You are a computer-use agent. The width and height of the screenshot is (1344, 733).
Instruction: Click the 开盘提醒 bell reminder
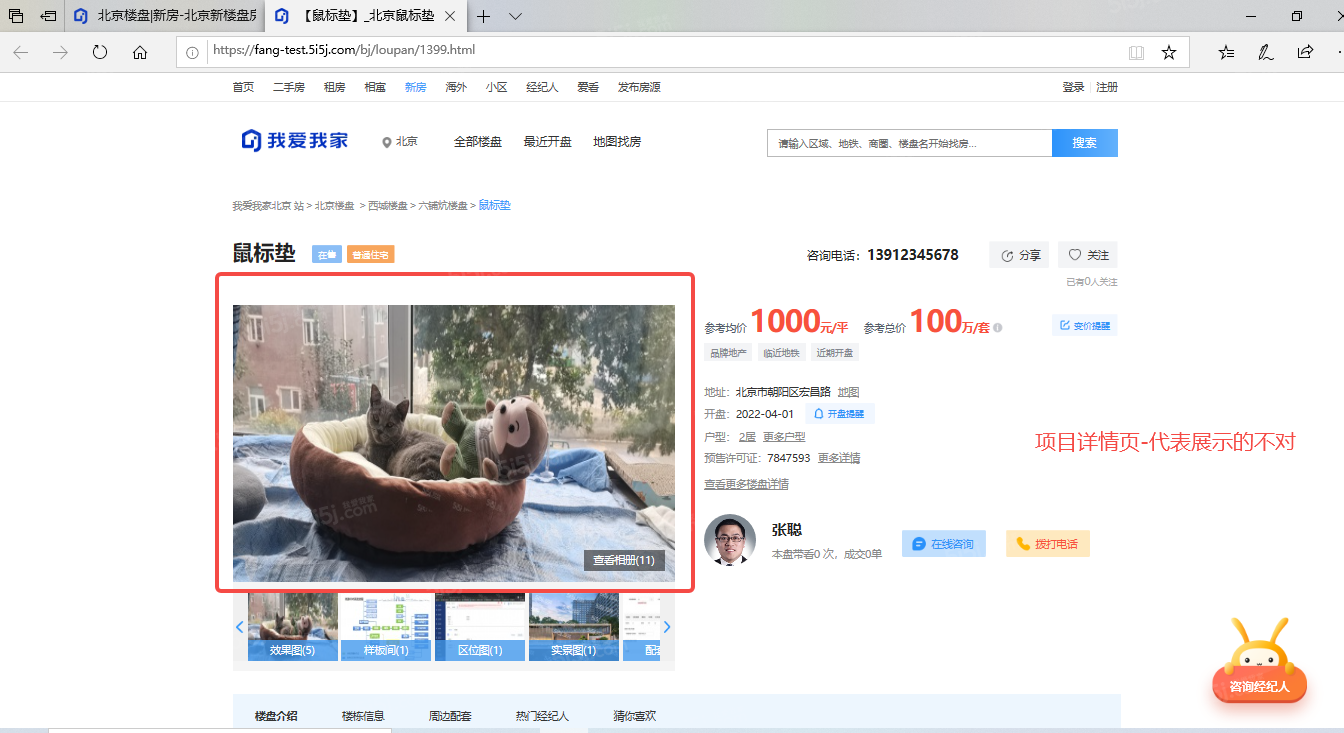click(x=840, y=413)
